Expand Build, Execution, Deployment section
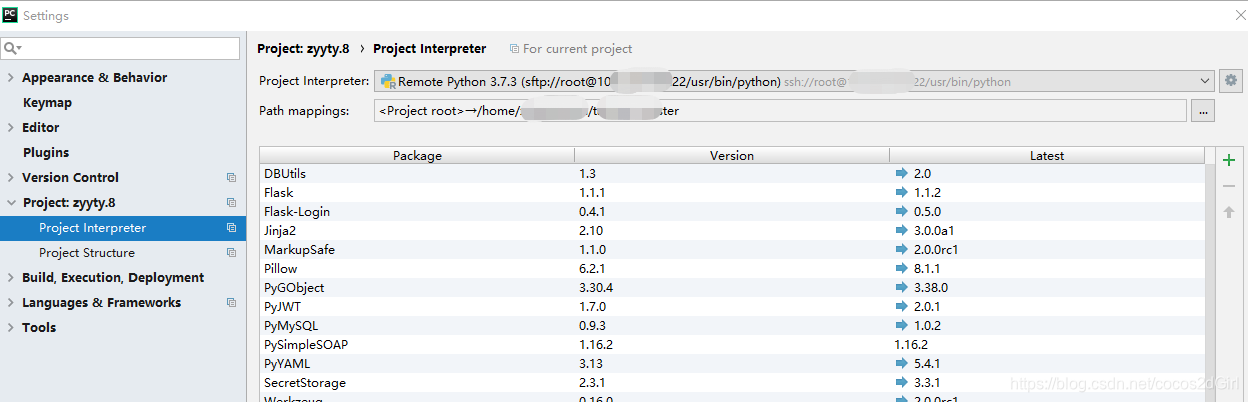The height and width of the screenshot is (402, 1248). click(x=10, y=278)
